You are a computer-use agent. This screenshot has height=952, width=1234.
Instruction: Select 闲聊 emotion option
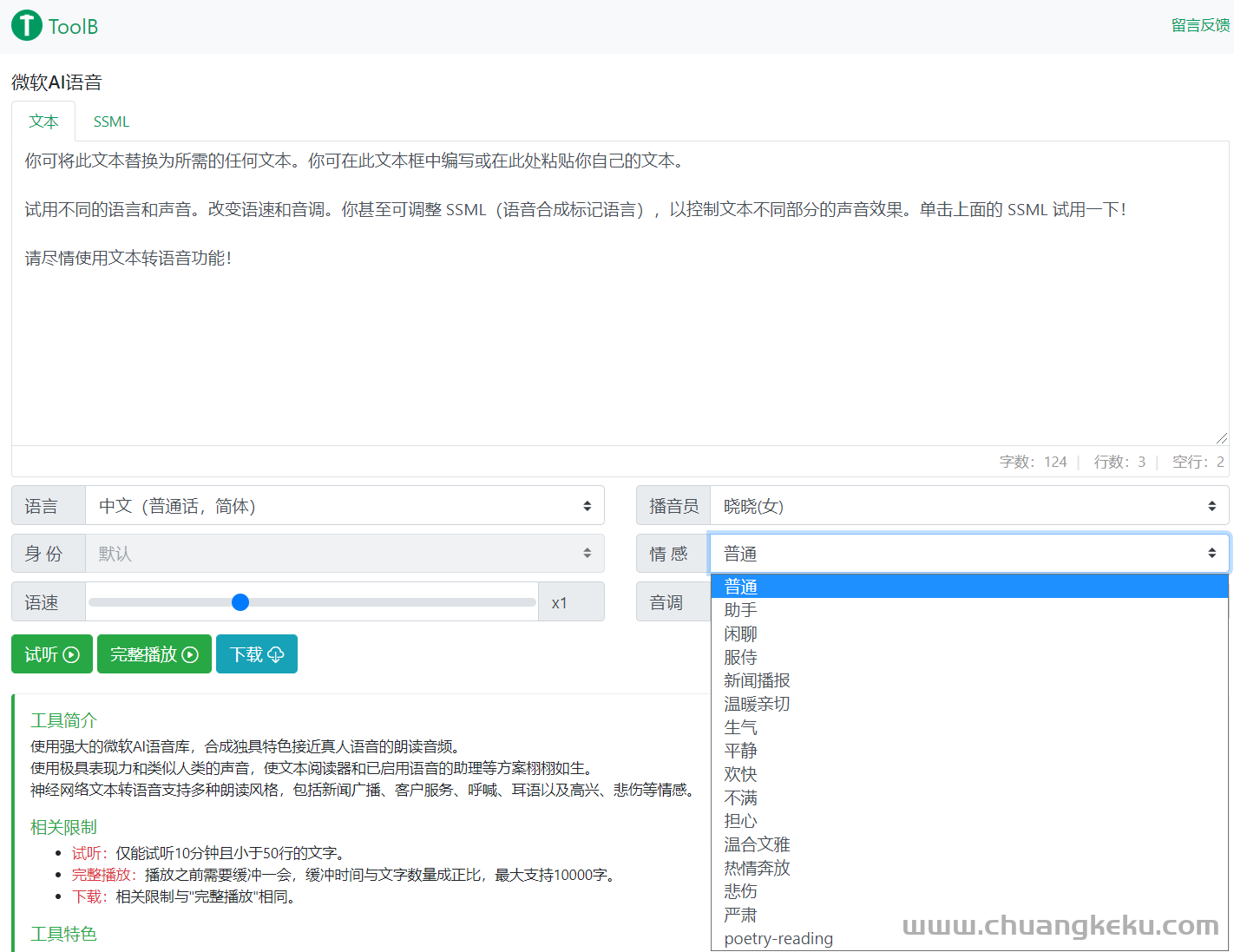point(969,634)
